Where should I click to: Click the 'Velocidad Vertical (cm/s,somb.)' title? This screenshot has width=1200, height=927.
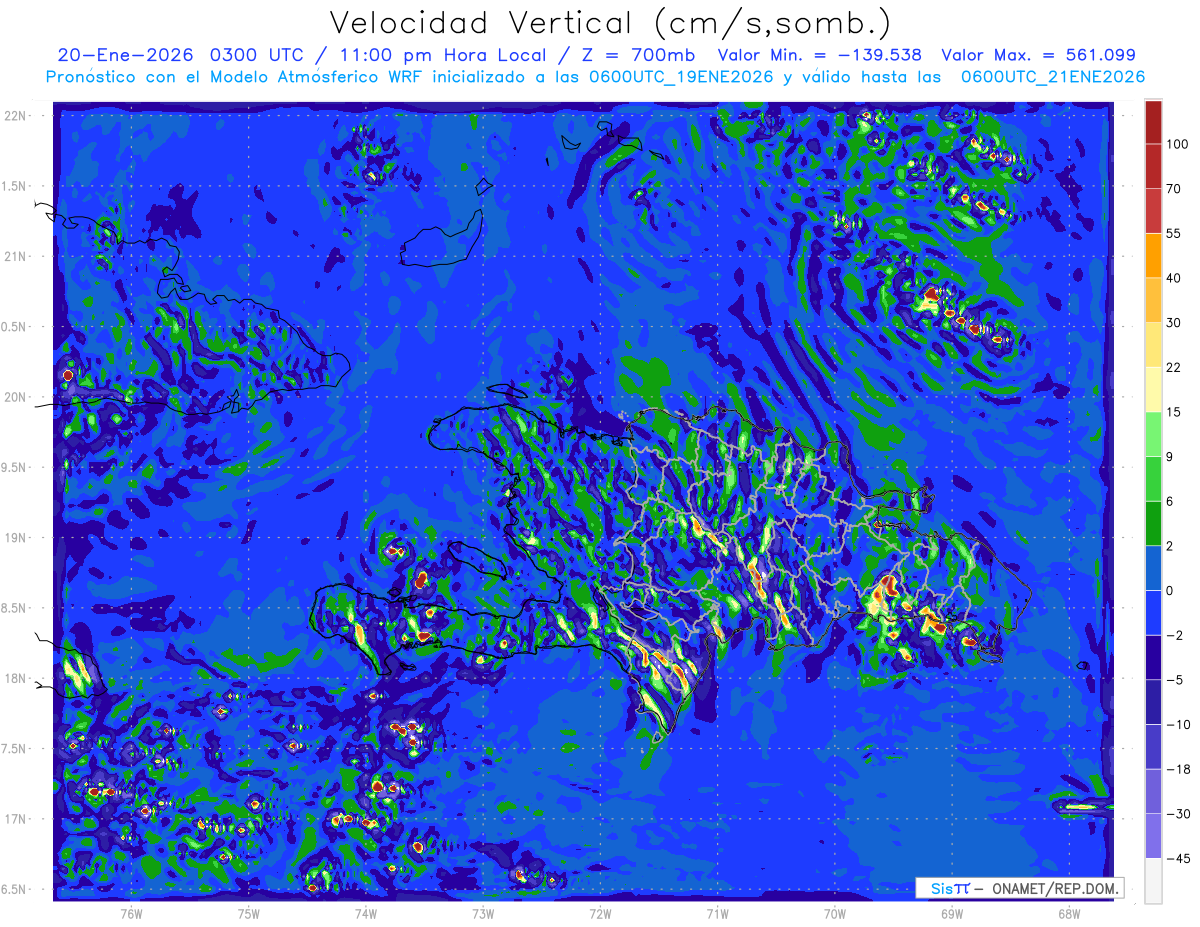click(610, 24)
